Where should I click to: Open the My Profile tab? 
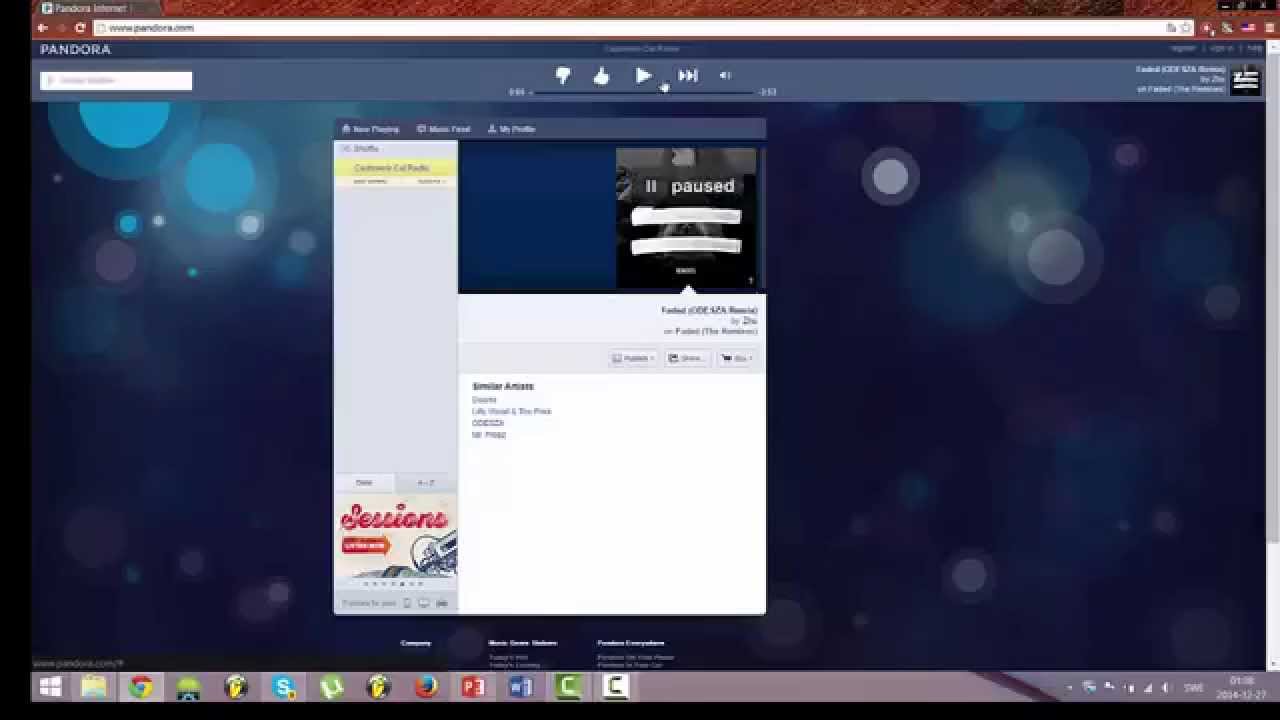pyautogui.click(x=511, y=129)
